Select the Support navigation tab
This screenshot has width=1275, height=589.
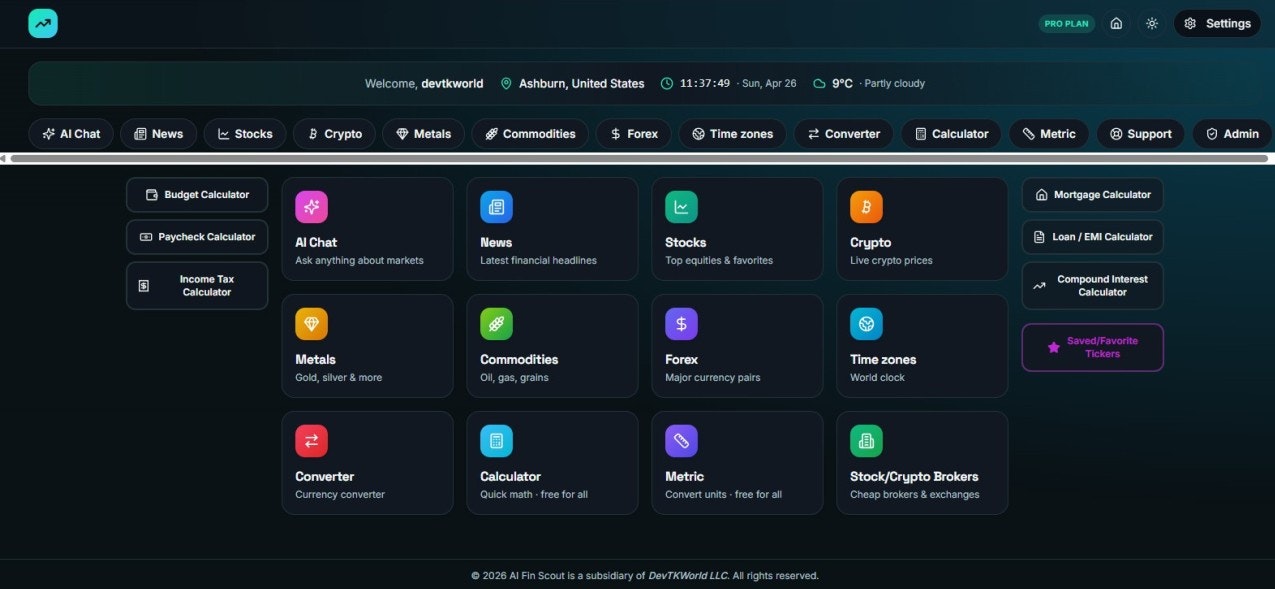tap(1141, 134)
